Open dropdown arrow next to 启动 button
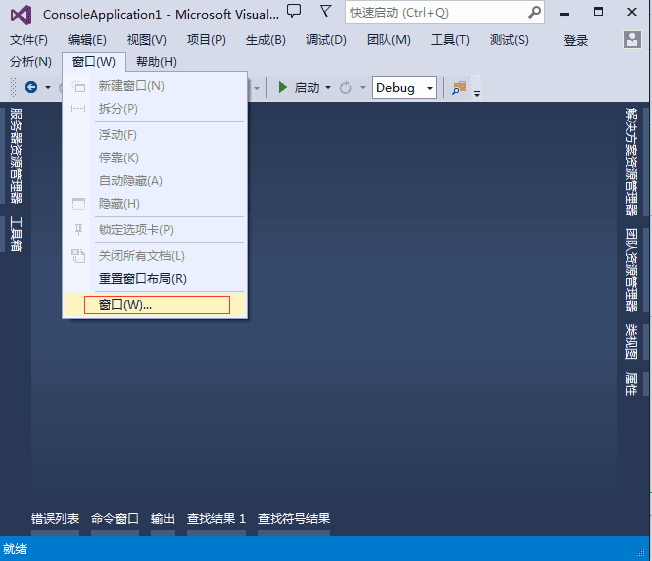The height and width of the screenshot is (561, 652). pos(328,87)
